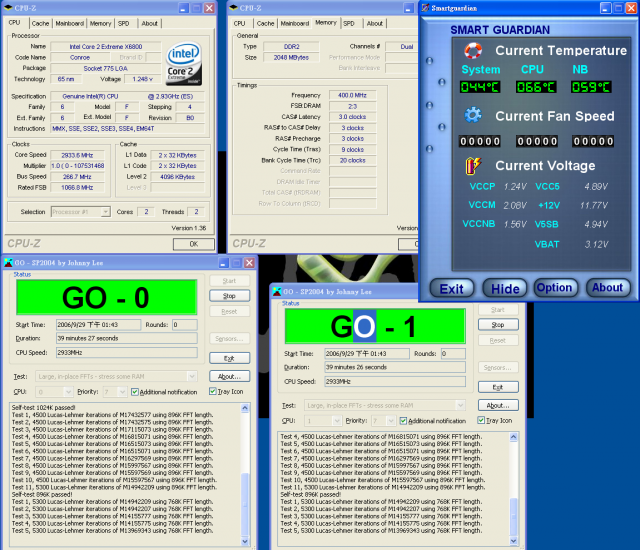Click Exit button in GO-0 window

coord(229,358)
